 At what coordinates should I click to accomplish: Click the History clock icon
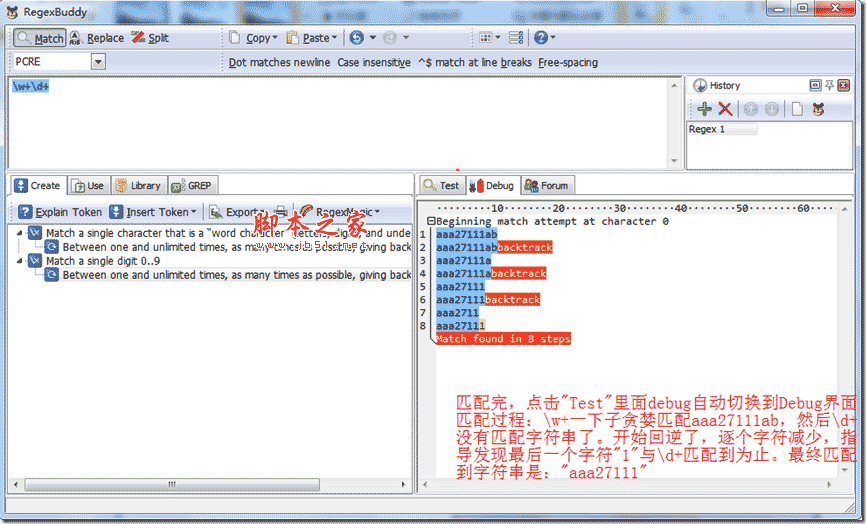tap(700, 86)
